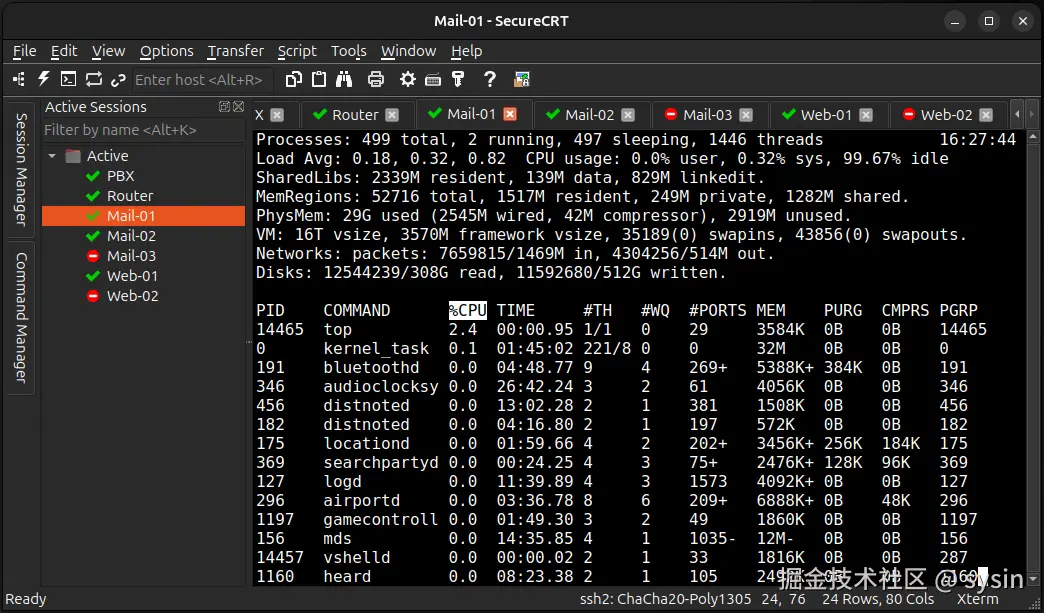This screenshot has height=613, width=1044.
Task: Find text using the binoculars icon
Action: [x=343, y=80]
